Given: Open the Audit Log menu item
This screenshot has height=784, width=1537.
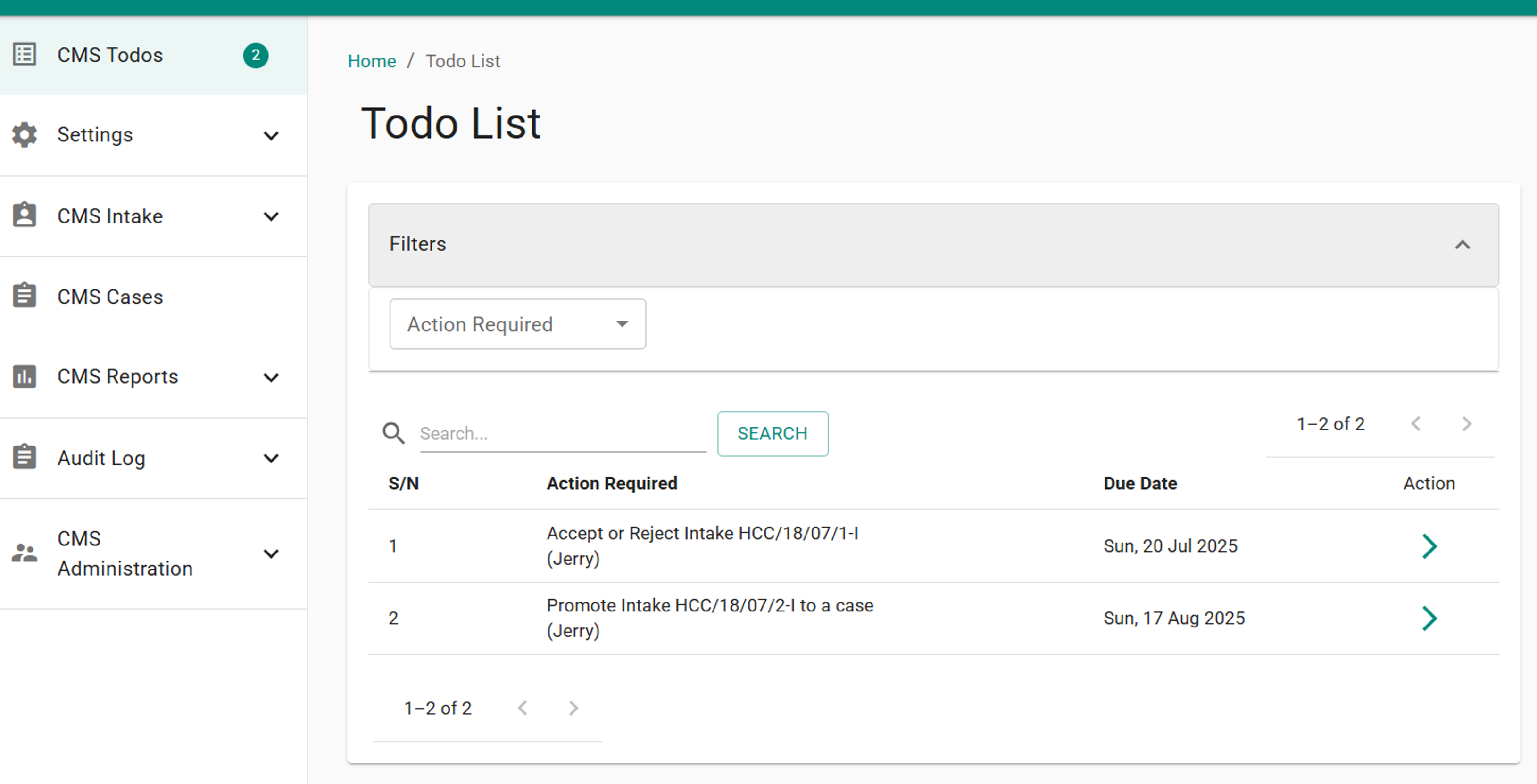Looking at the screenshot, I should 101,458.
